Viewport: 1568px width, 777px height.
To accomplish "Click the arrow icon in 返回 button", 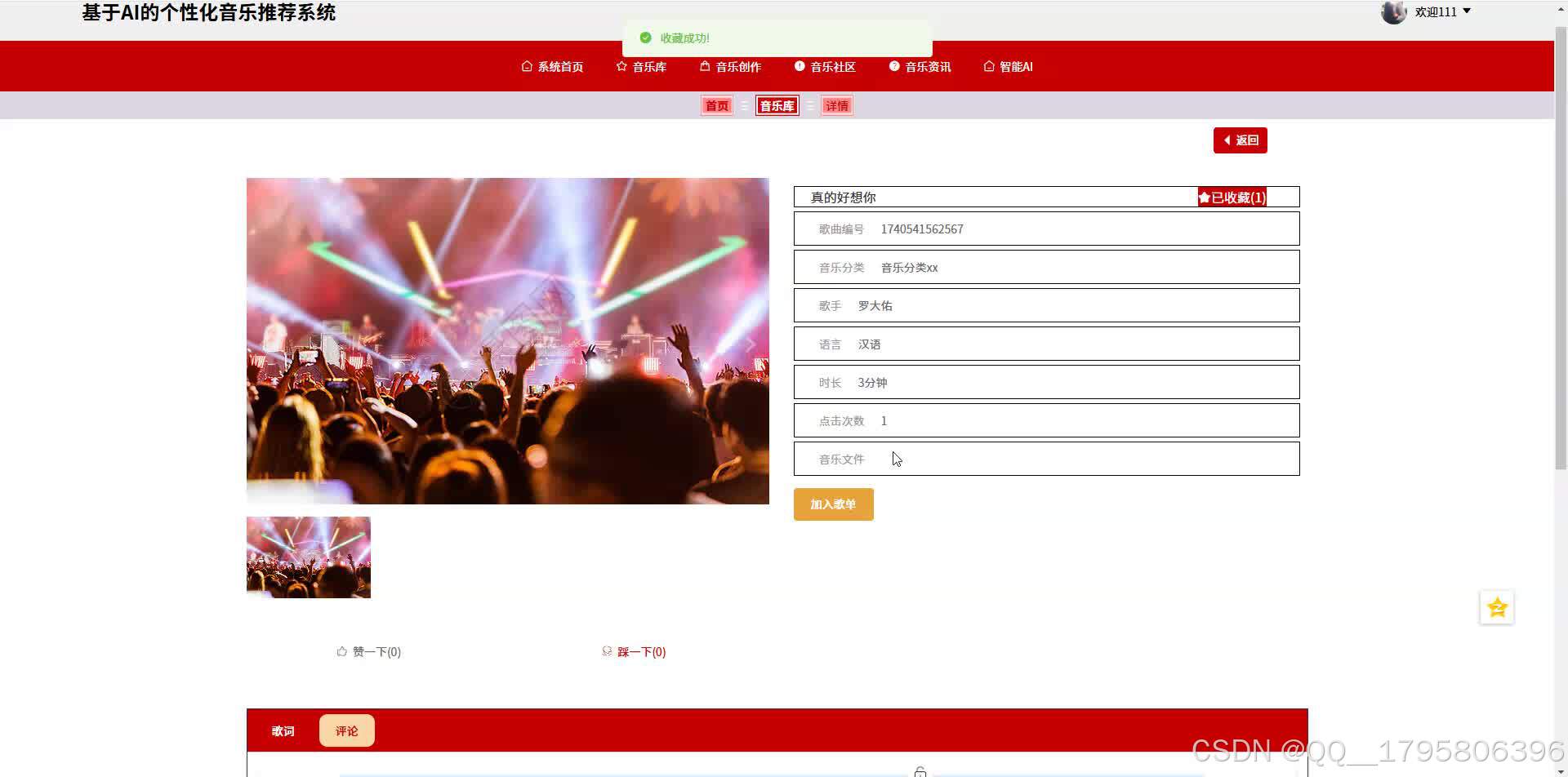I will (1227, 140).
